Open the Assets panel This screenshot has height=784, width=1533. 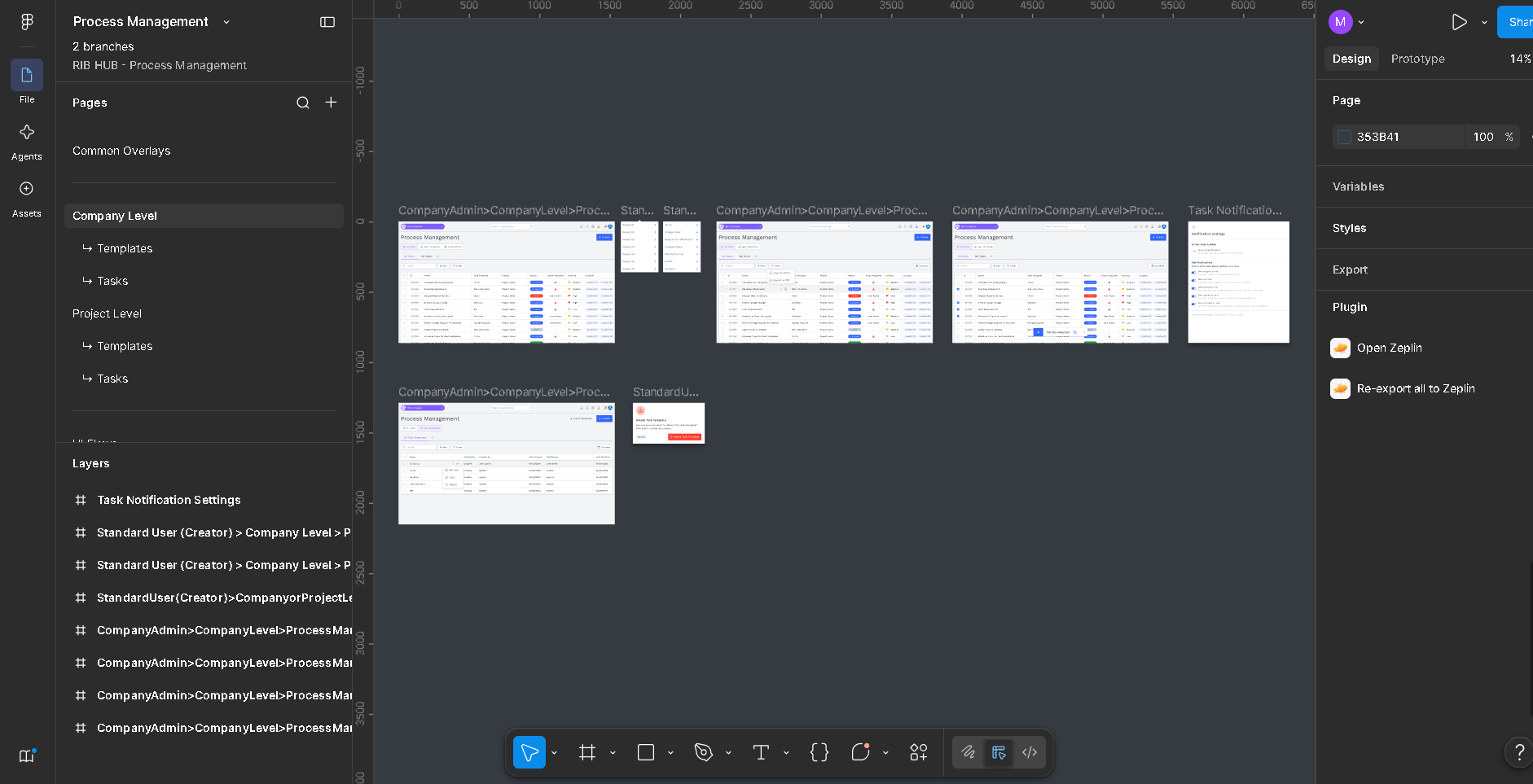27,189
